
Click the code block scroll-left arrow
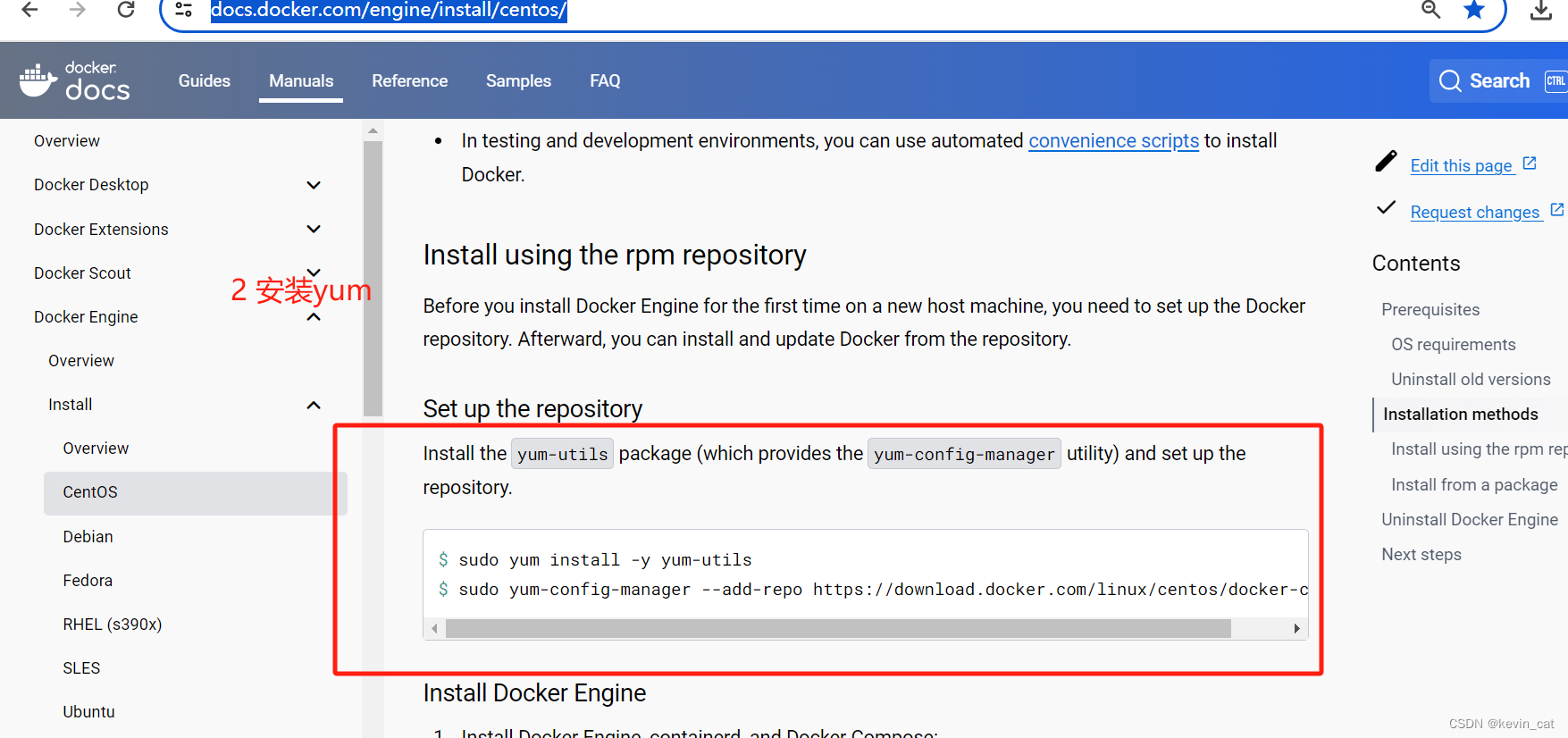(434, 629)
